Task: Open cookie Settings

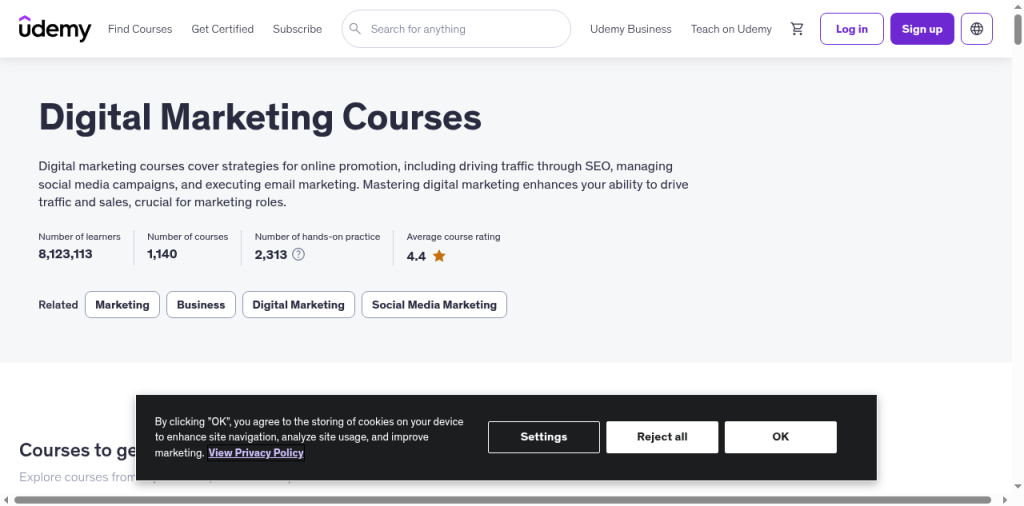Action: click(x=543, y=437)
